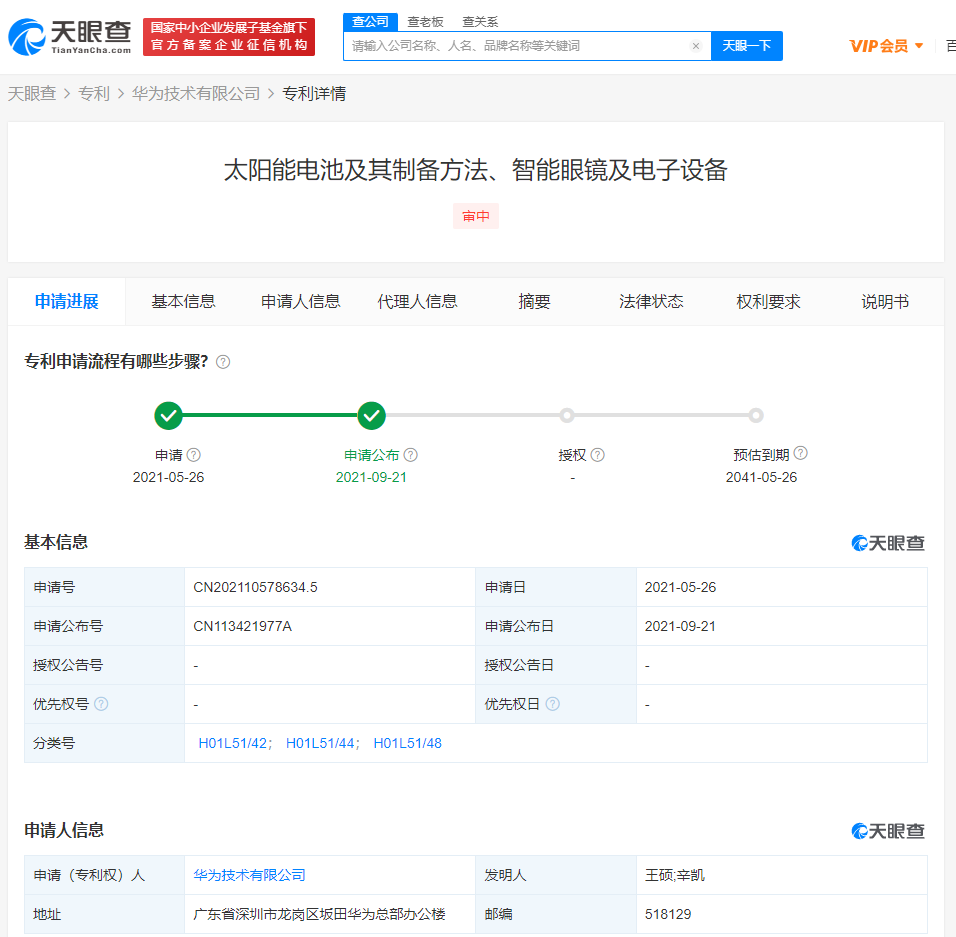Click the 授权 step circle marker
The width and height of the screenshot is (956, 937).
[x=567, y=416]
